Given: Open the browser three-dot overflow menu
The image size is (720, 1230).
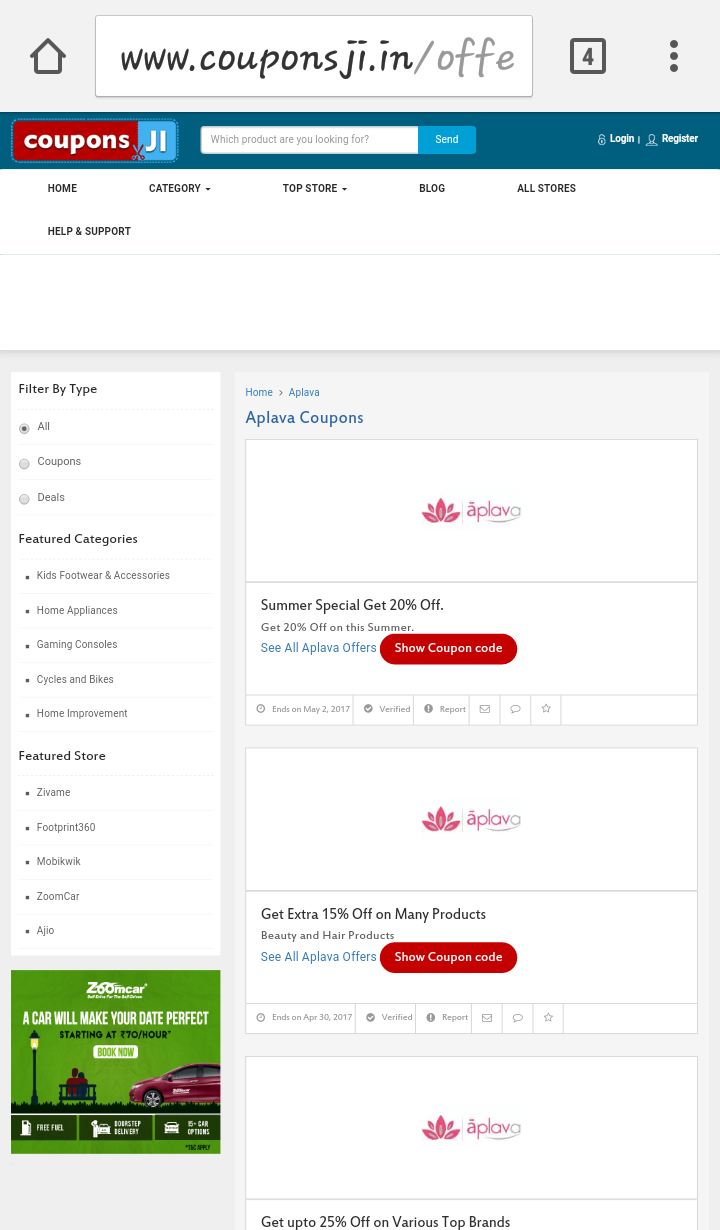Looking at the screenshot, I should [x=674, y=56].
